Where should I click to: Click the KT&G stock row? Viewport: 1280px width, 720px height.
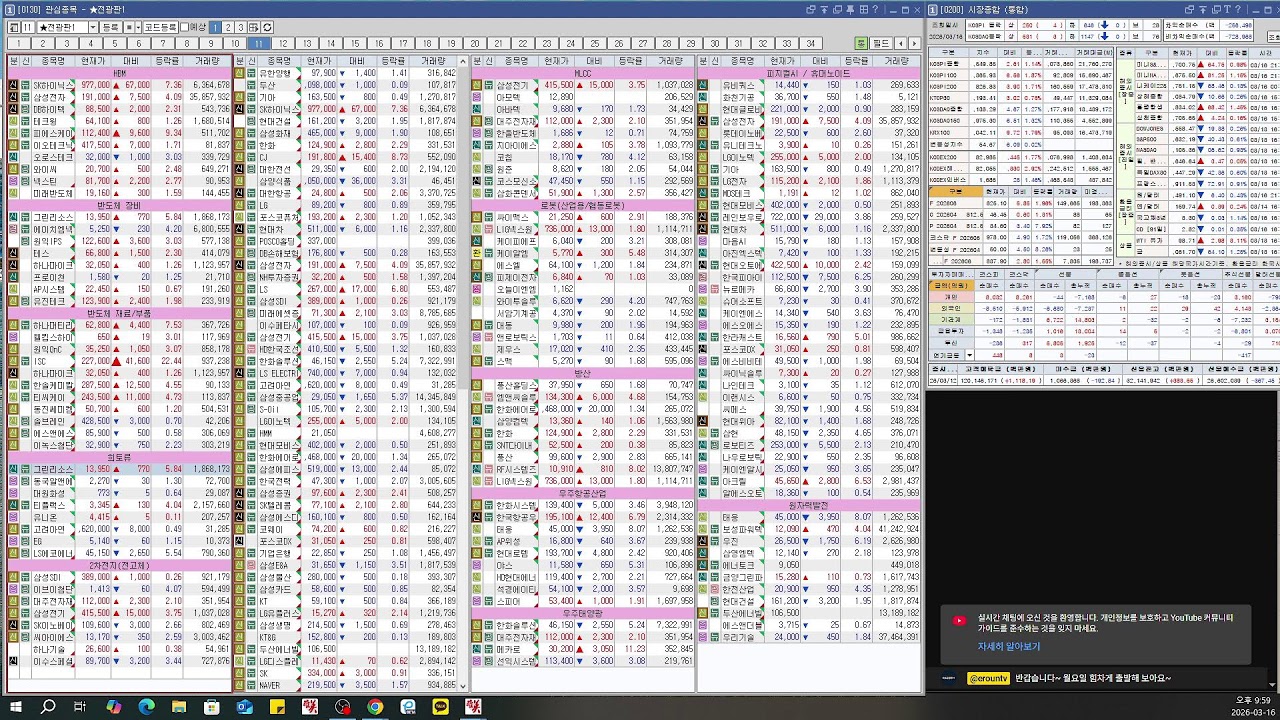347,636
